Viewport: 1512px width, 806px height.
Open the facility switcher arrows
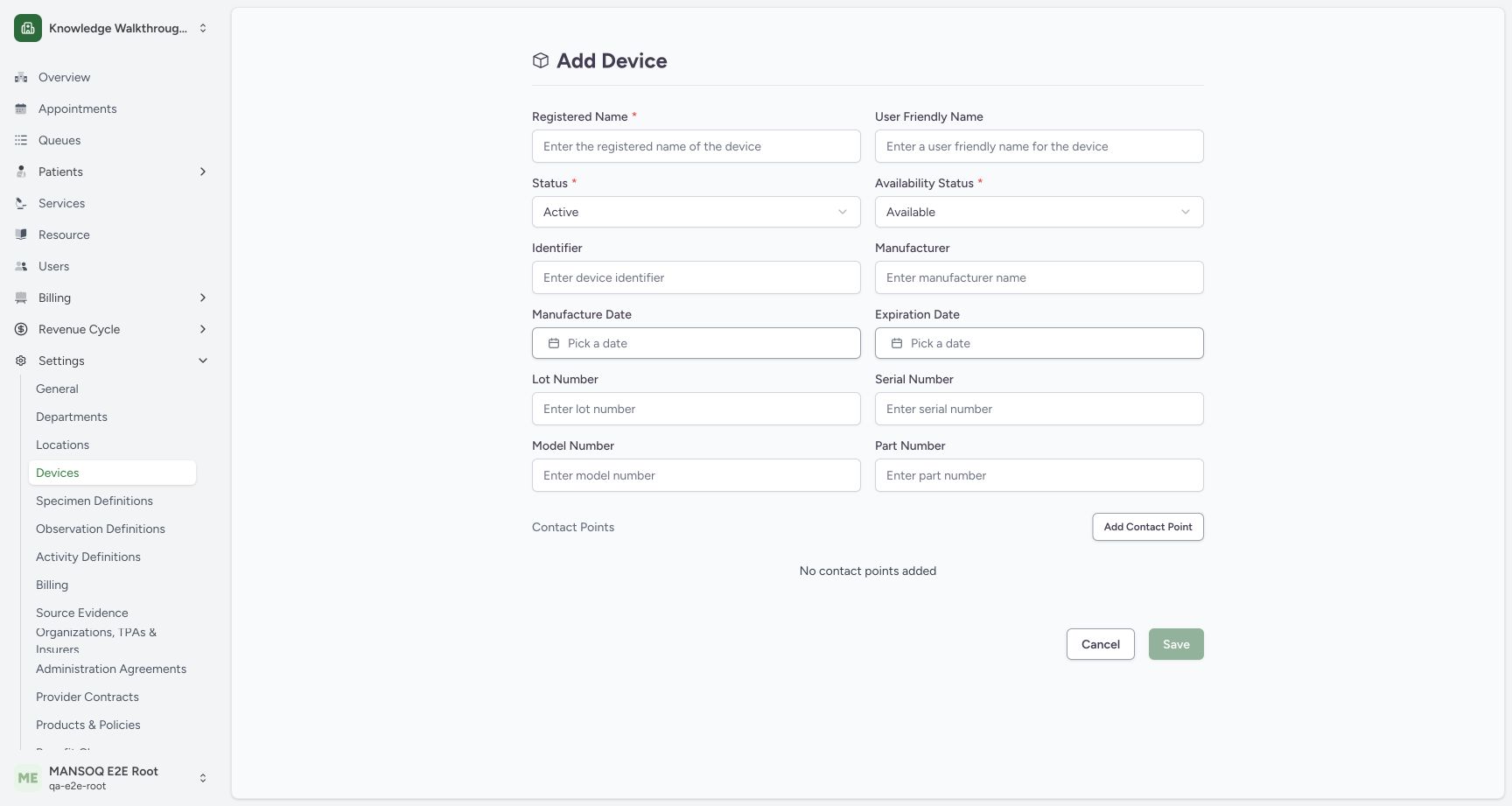[203, 28]
